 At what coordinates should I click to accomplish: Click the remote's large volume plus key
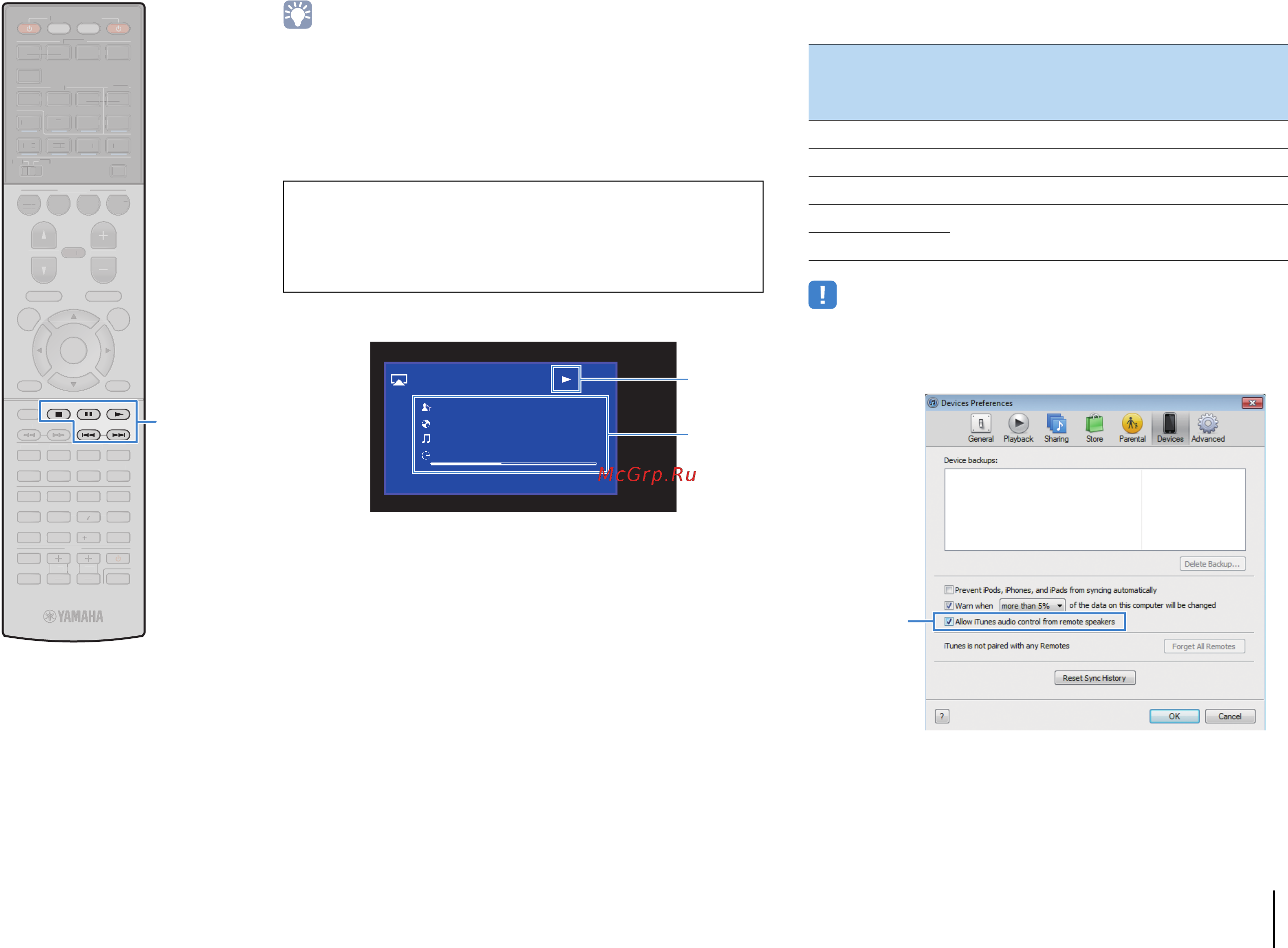pos(103,235)
